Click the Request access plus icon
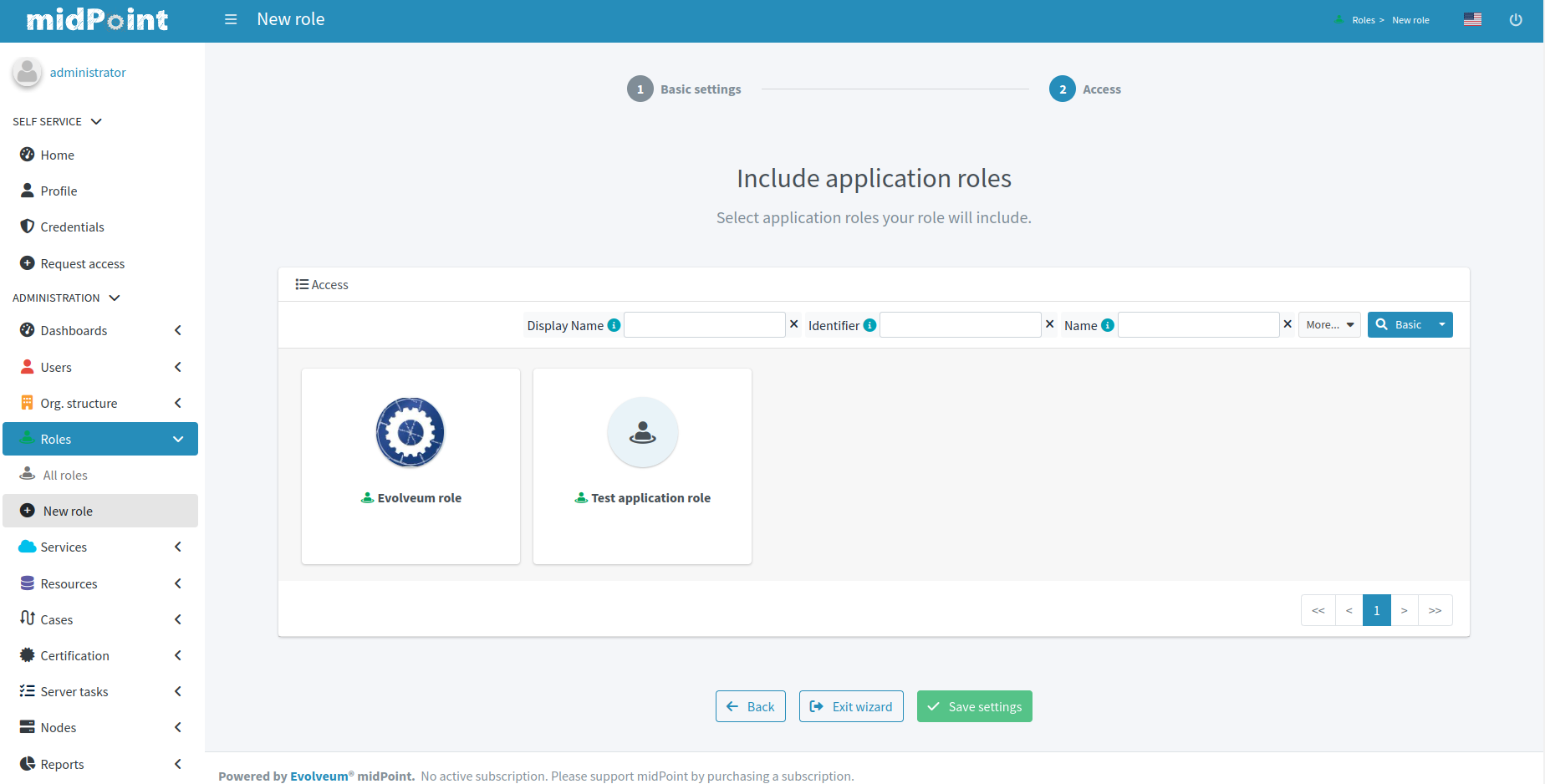This screenshot has width=1545, height=784. (26, 262)
